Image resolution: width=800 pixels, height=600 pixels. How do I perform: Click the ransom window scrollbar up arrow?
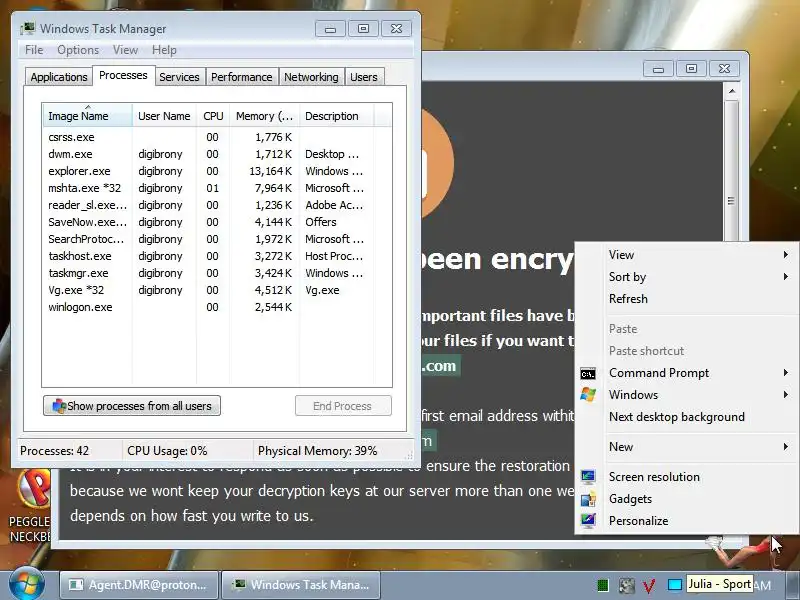[732, 91]
